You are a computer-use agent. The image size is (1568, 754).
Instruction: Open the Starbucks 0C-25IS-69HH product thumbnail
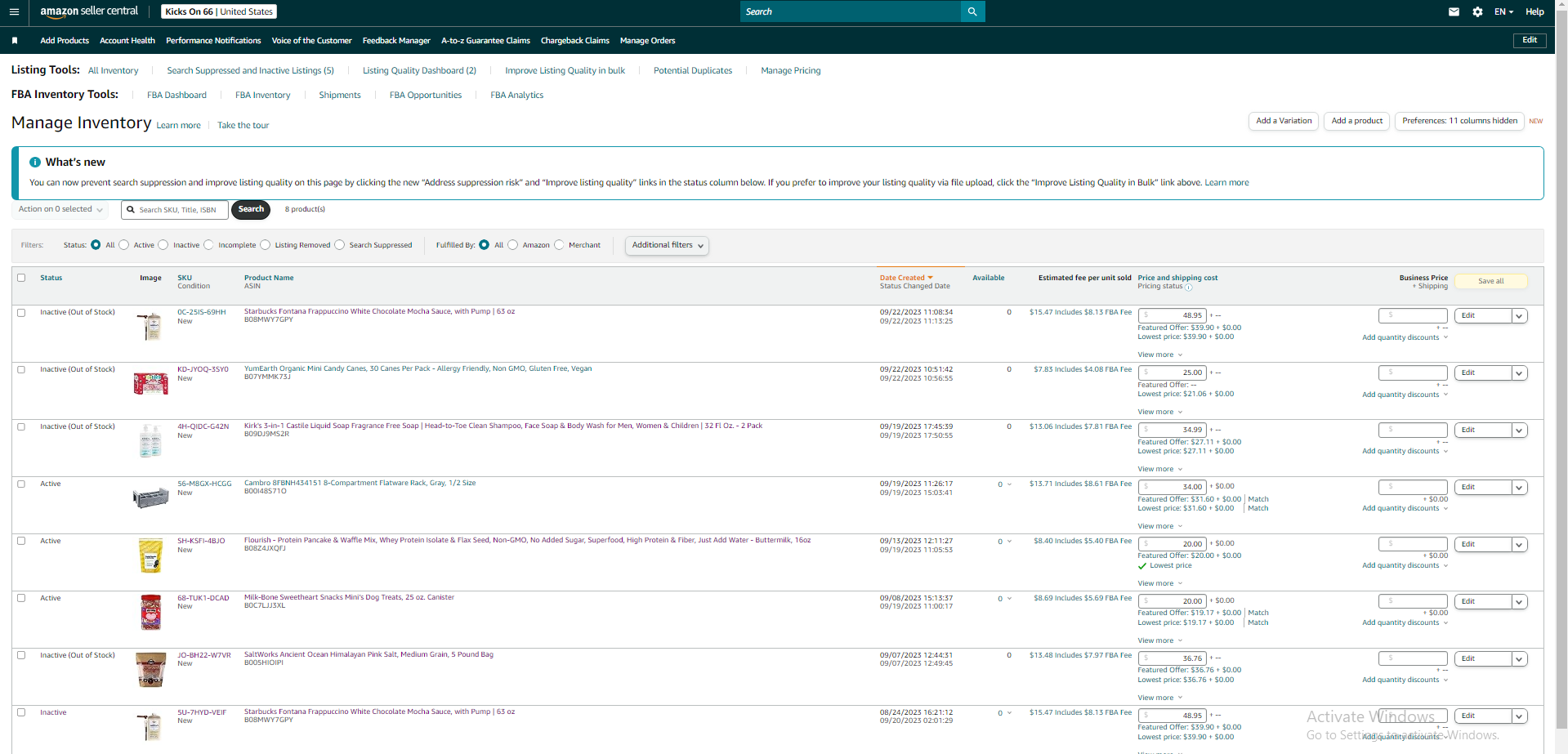pyautogui.click(x=150, y=326)
